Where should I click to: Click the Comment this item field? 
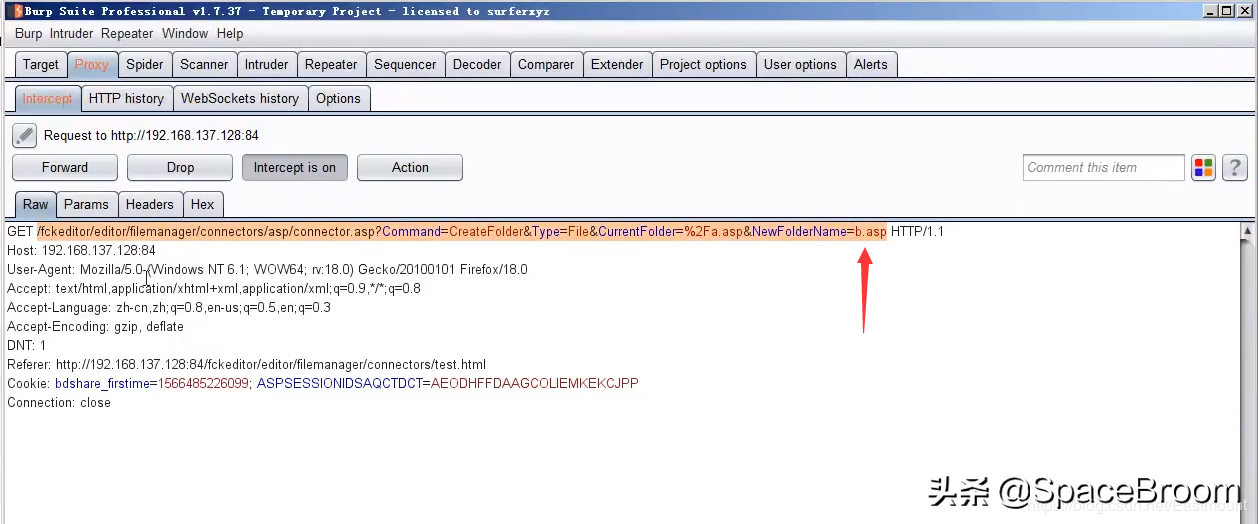tap(1104, 168)
